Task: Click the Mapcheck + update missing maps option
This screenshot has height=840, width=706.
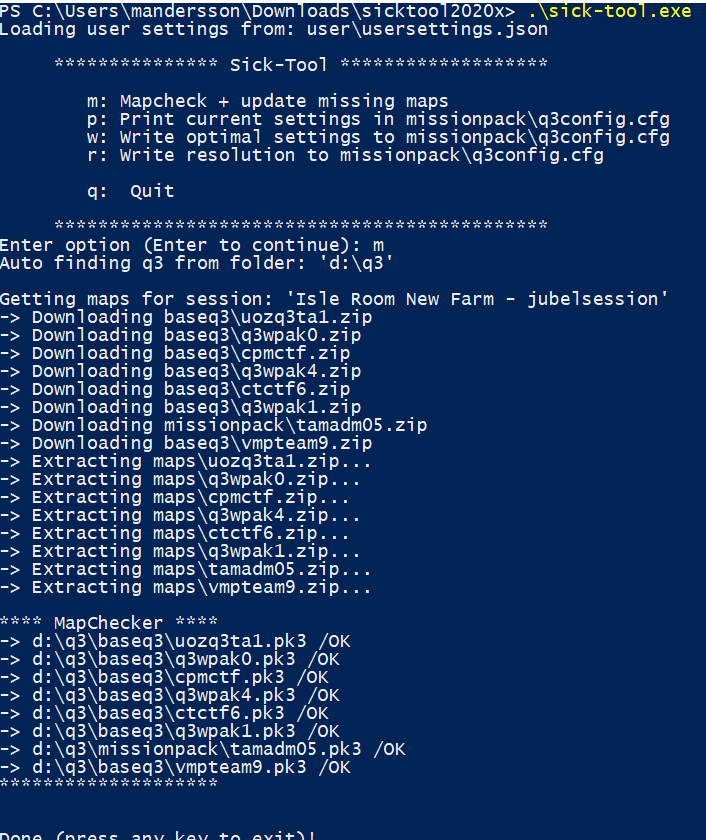Action: point(268,101)
